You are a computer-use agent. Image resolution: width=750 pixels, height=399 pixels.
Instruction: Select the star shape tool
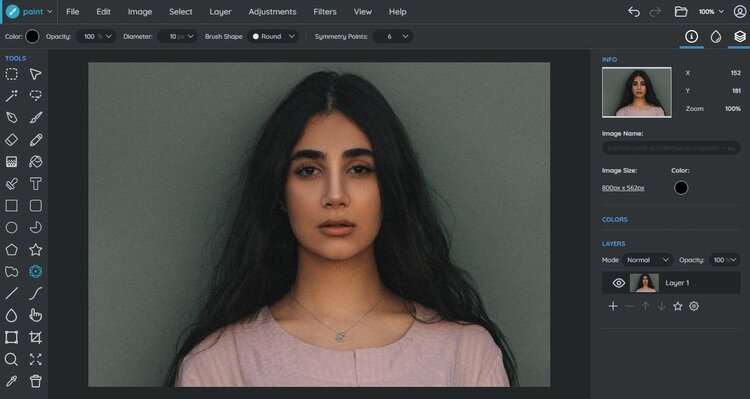pos(35,250)
